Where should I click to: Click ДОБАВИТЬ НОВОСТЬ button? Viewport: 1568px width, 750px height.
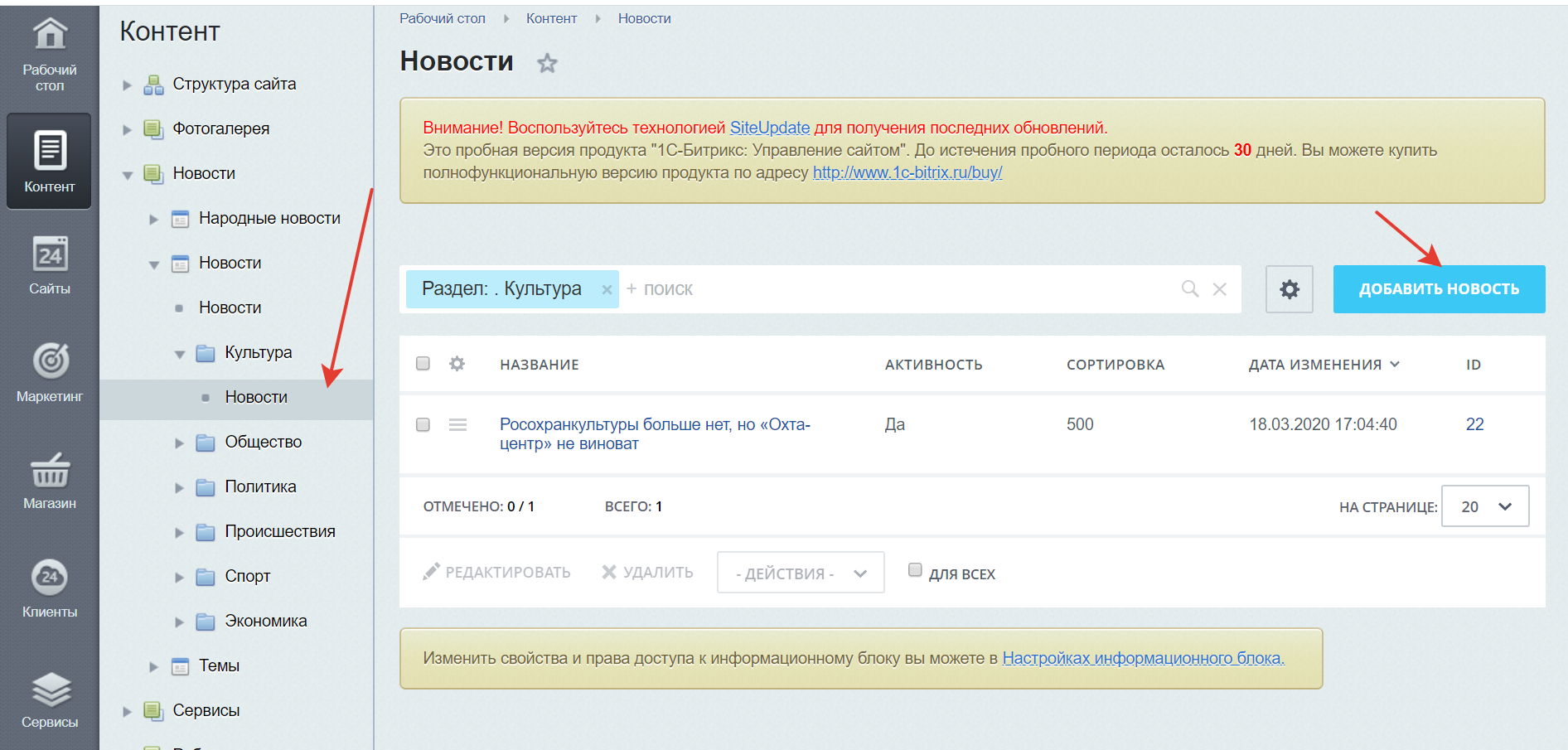click(x=1439, y=289)
